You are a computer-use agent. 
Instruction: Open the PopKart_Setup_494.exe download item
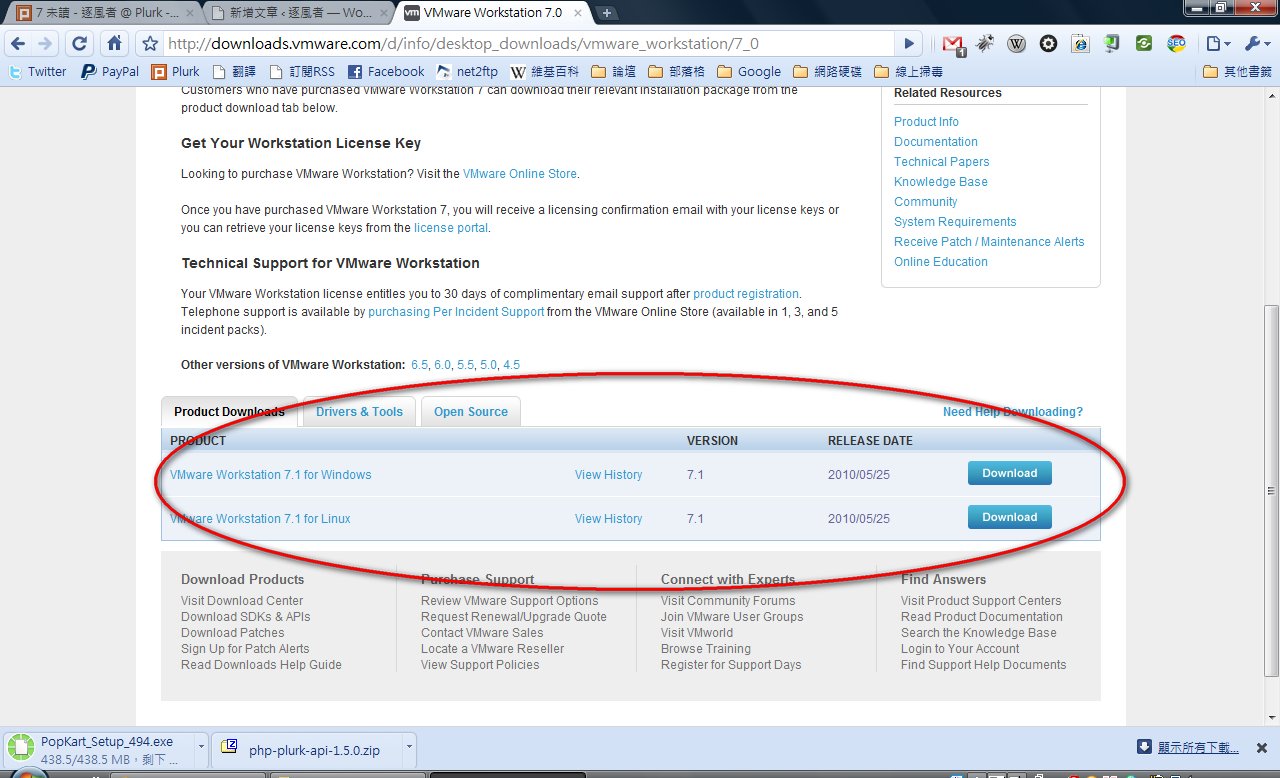tap(98, 748)
